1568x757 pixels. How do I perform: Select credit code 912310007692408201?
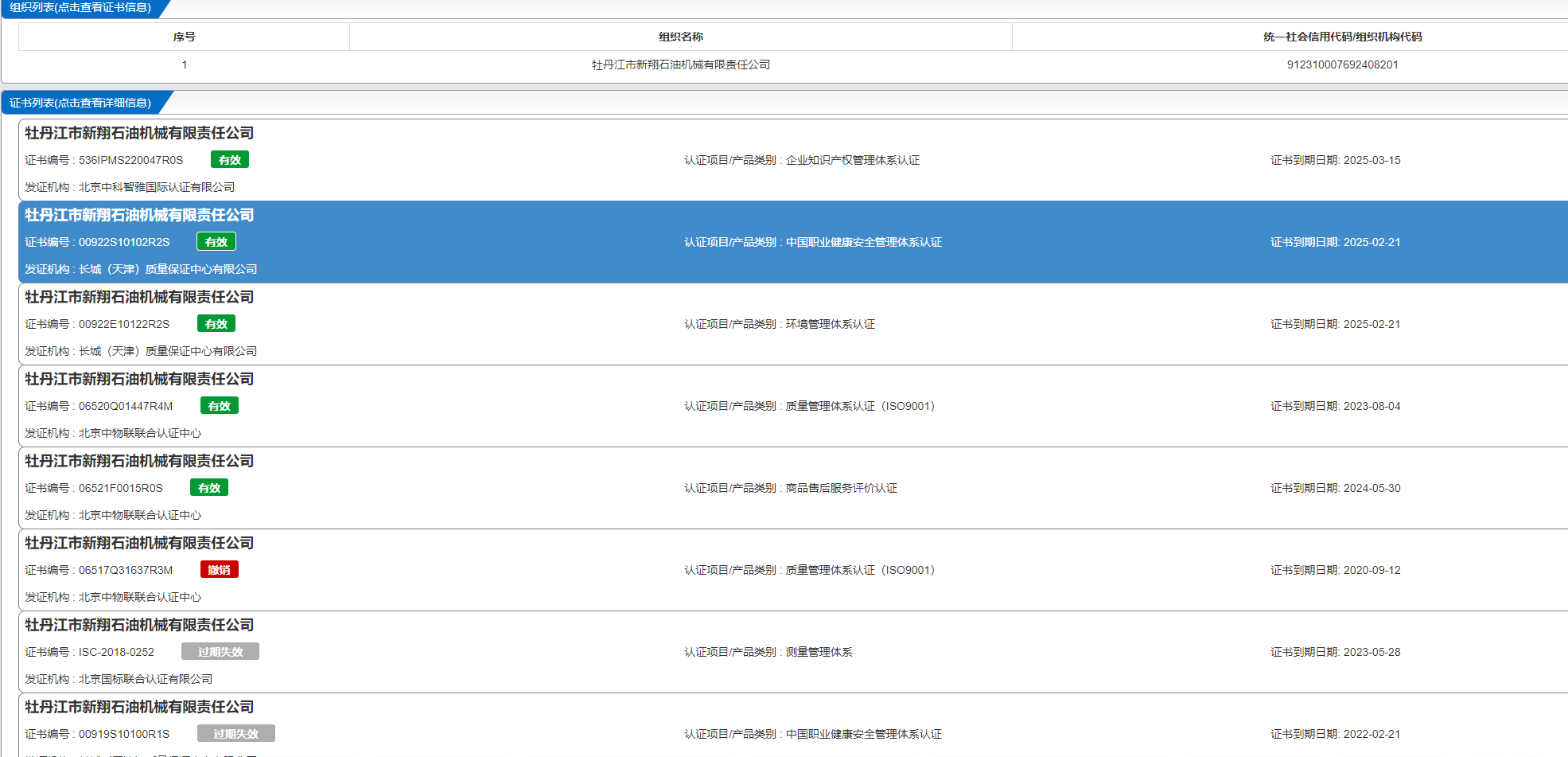1342,64
